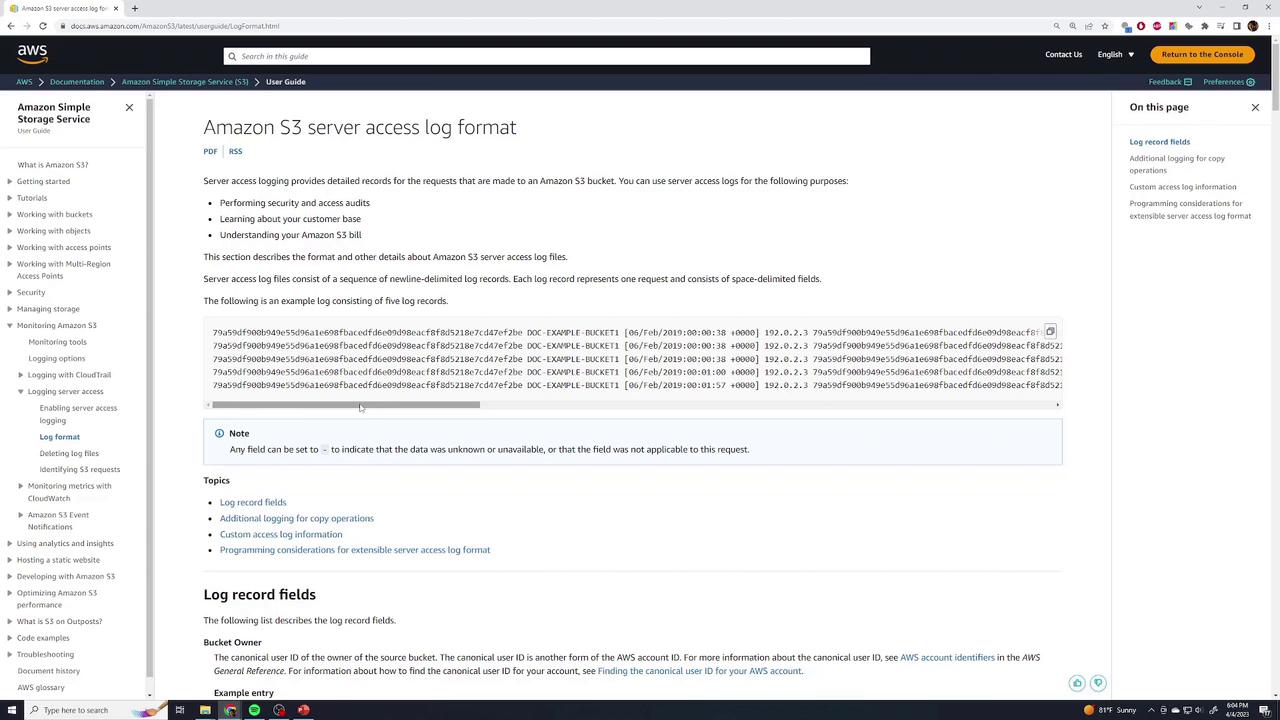
Task: Open the active browser tab S3 server access log
Action: coord(62,8)
